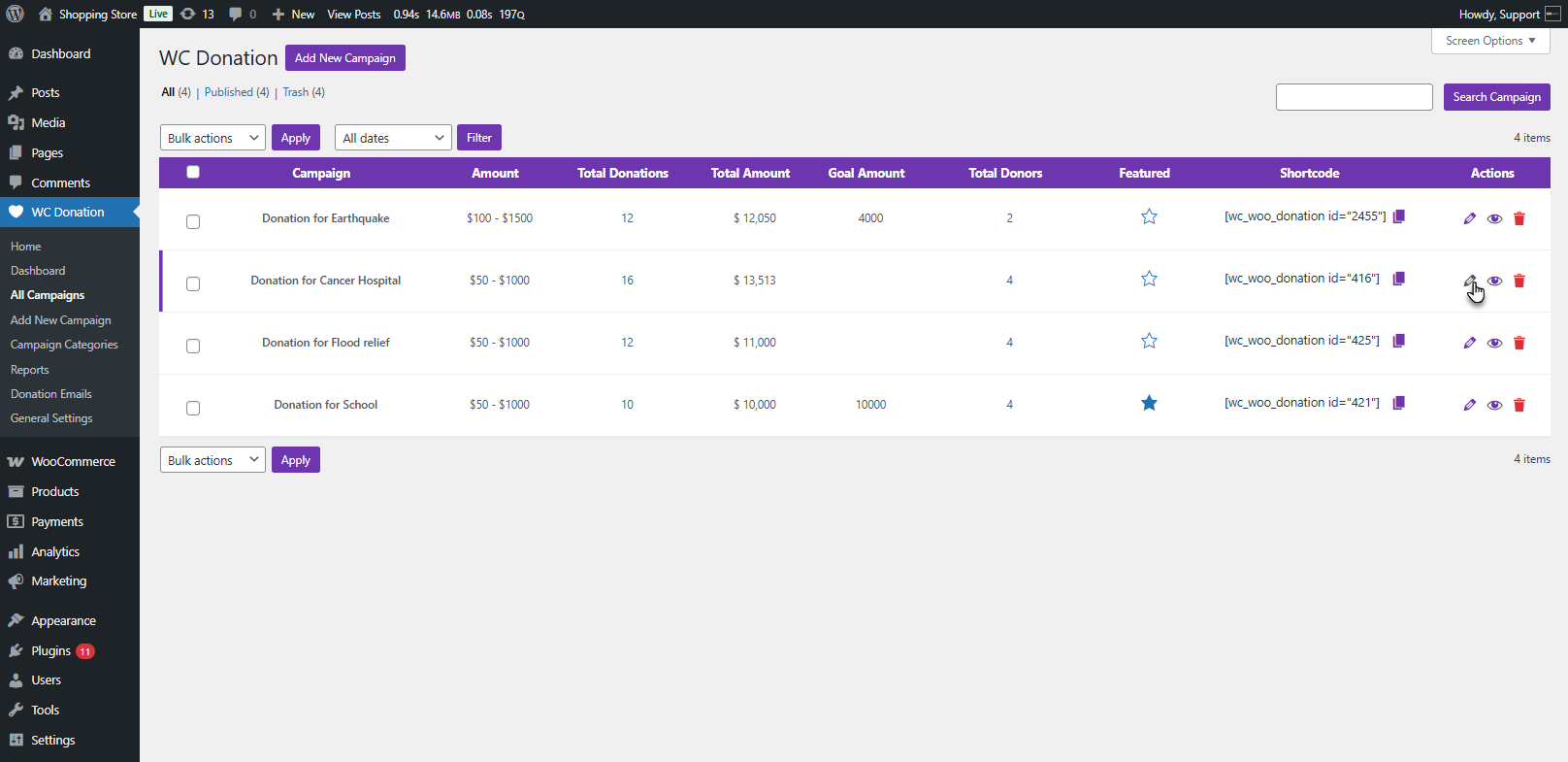Expand the All dates filter dropdown
This screenshot has height=762, width=1568.
(393, 138)
